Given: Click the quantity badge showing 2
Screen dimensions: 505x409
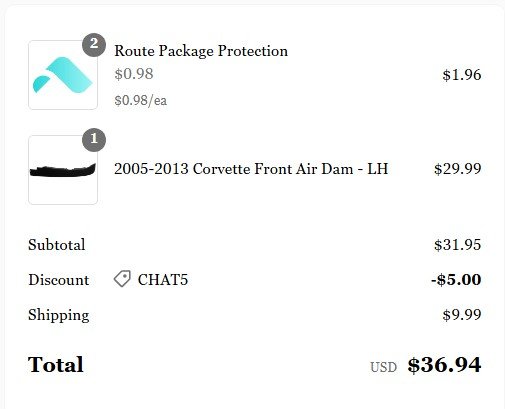Looking at the screenshot, I should [94, 45].
